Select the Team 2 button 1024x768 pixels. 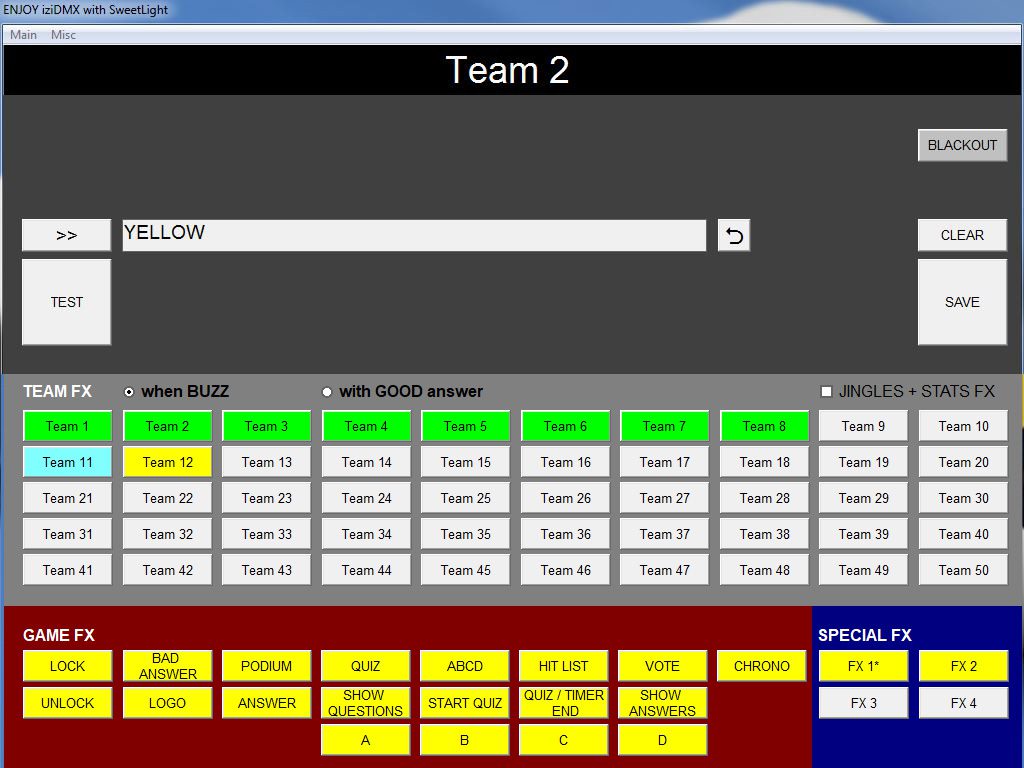click(x=167, y=426)
